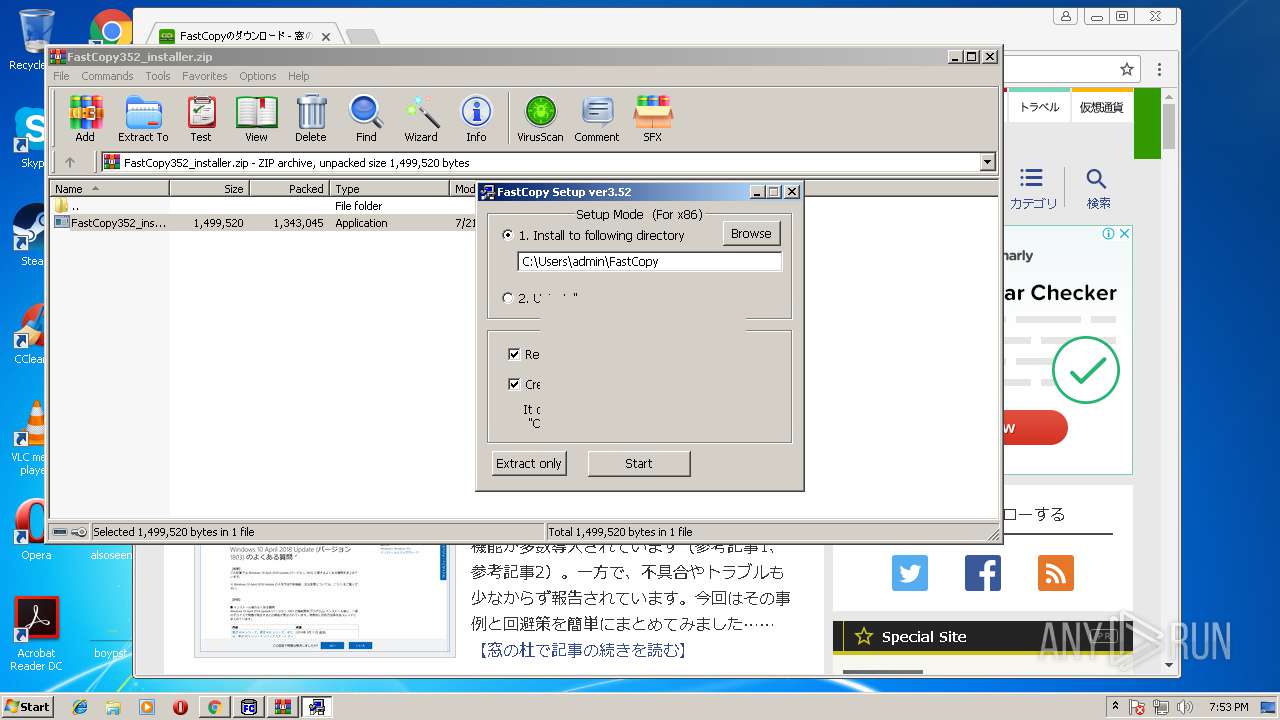Image resolution: width=1280 pixels, height=720 pixels.
Task: Open RSS feed icon on webpage
Action: [x=1056, y=573]
